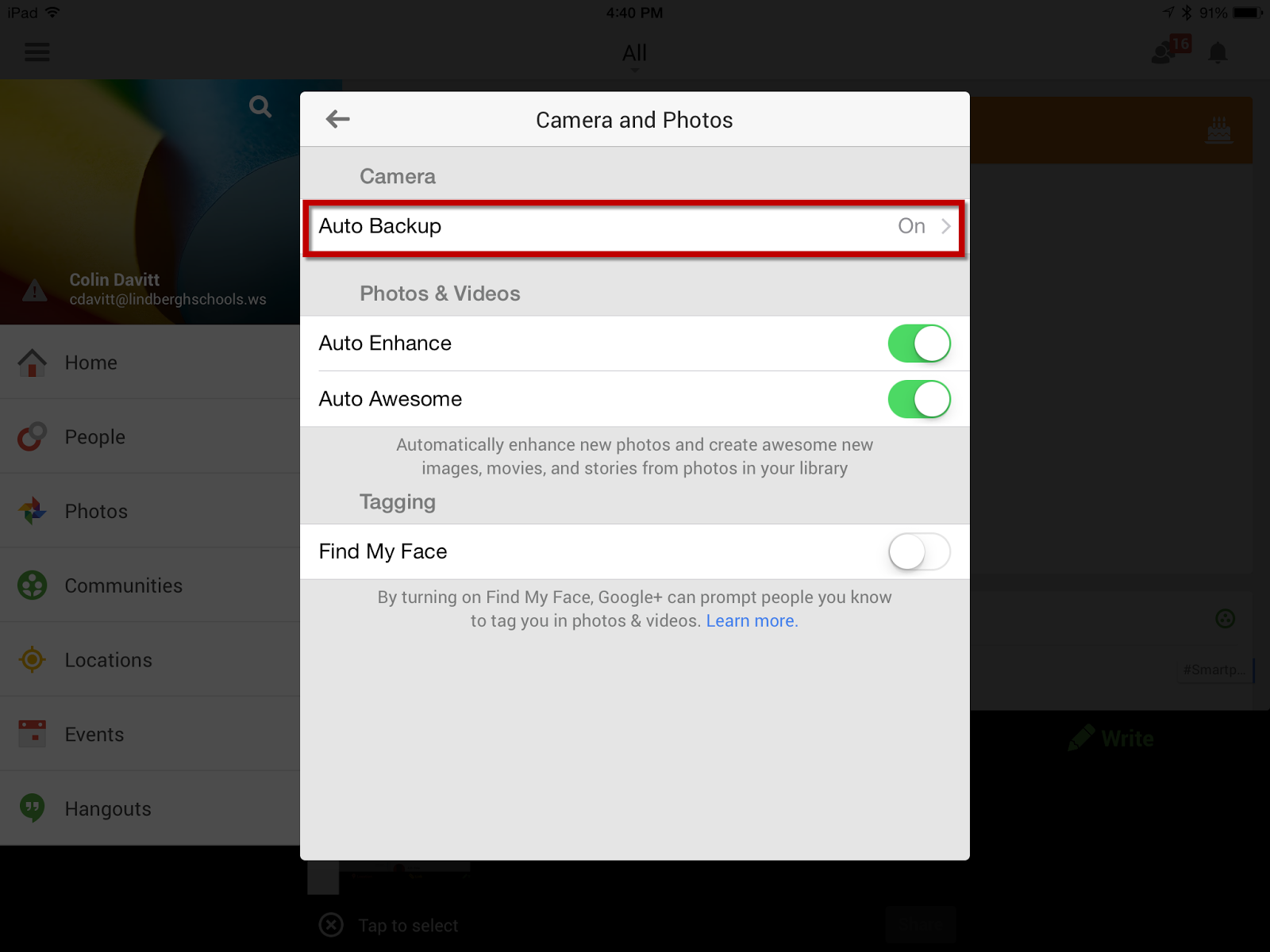This screenshot has width=1270, height=952.
Task: Tap the Write button label
Action: pos(1127,739)
